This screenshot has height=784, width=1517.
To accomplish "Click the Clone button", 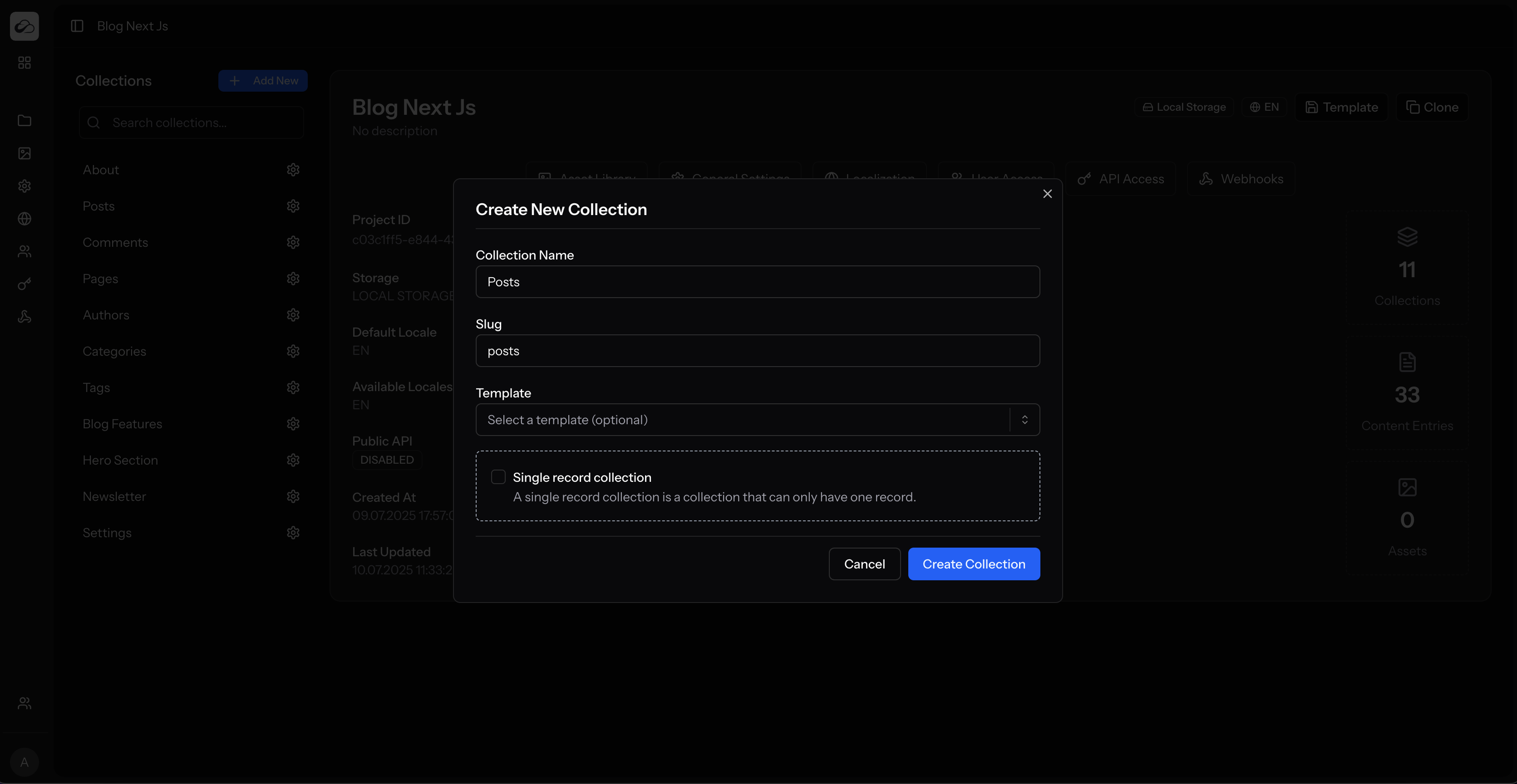I will (x=1432, y=107).
